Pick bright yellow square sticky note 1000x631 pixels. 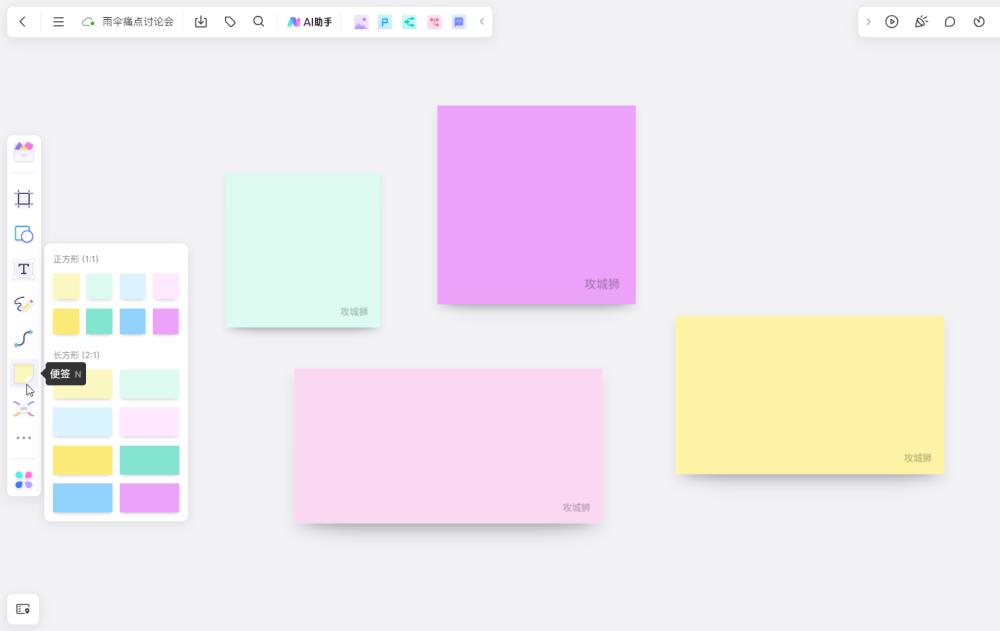tap(66, 322)
